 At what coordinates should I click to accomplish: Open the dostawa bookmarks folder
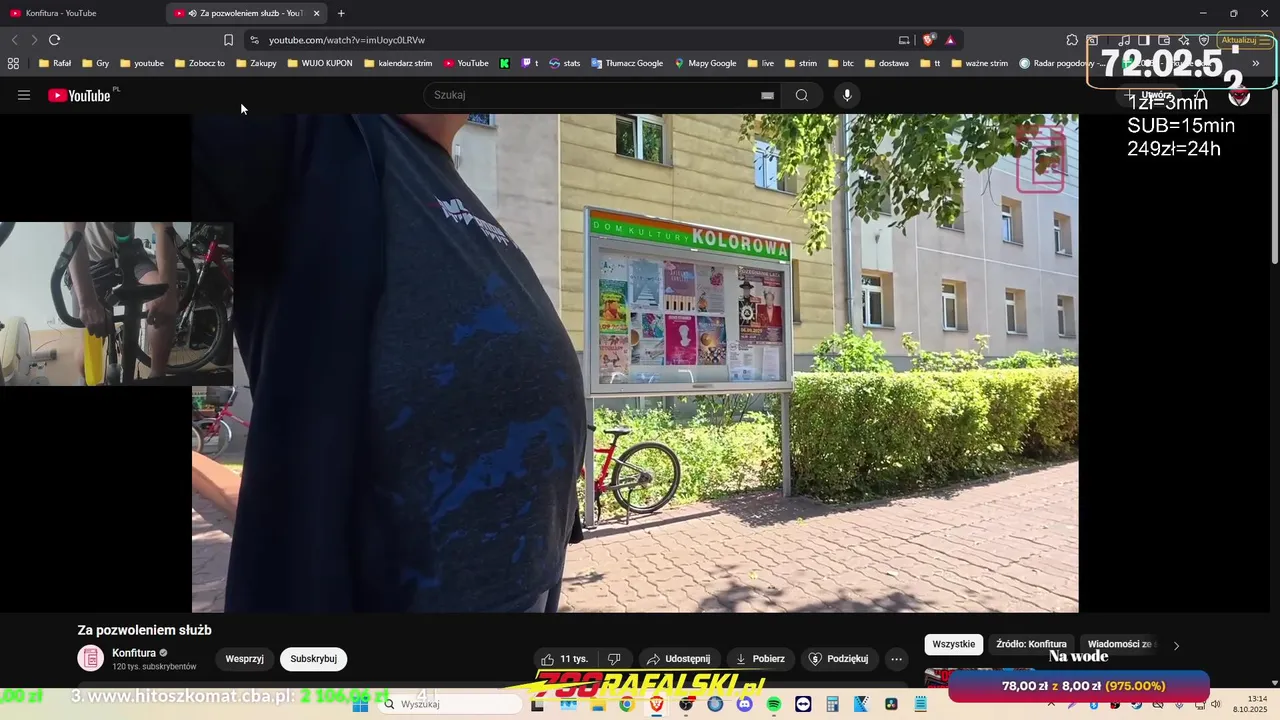[886, 63]
